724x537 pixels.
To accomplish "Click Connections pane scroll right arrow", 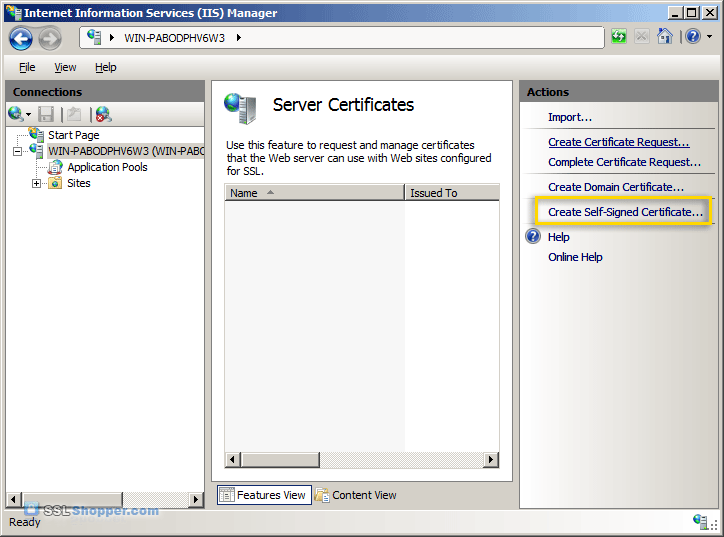I will (196, 499).
